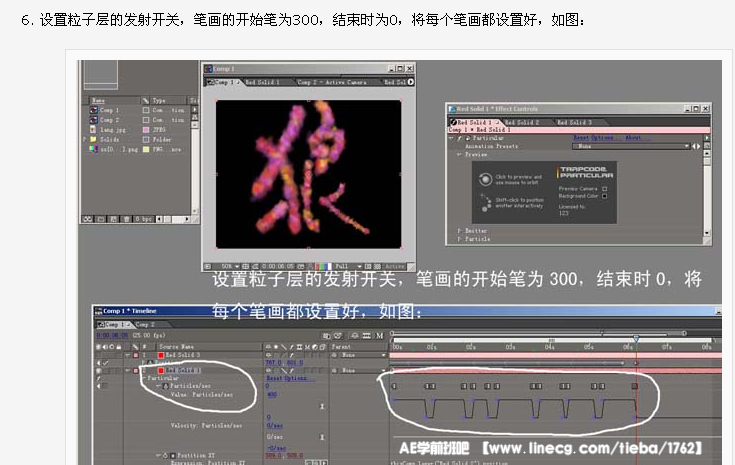
Task: Click the Project panel horizontal scrollbar right arrow
Action: click(x=187, y=219)
